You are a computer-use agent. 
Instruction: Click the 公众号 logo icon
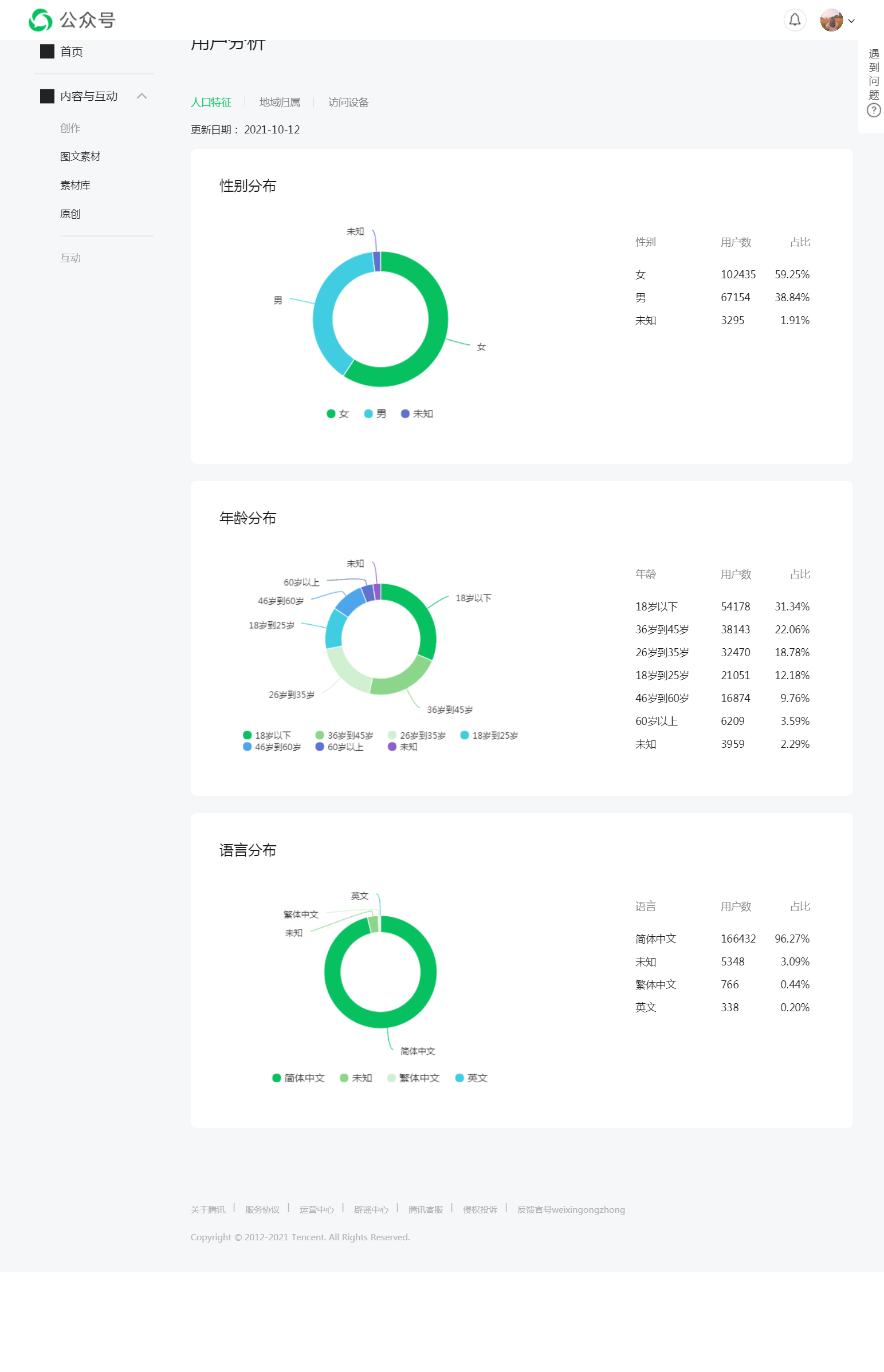click(x=41, y=20)
